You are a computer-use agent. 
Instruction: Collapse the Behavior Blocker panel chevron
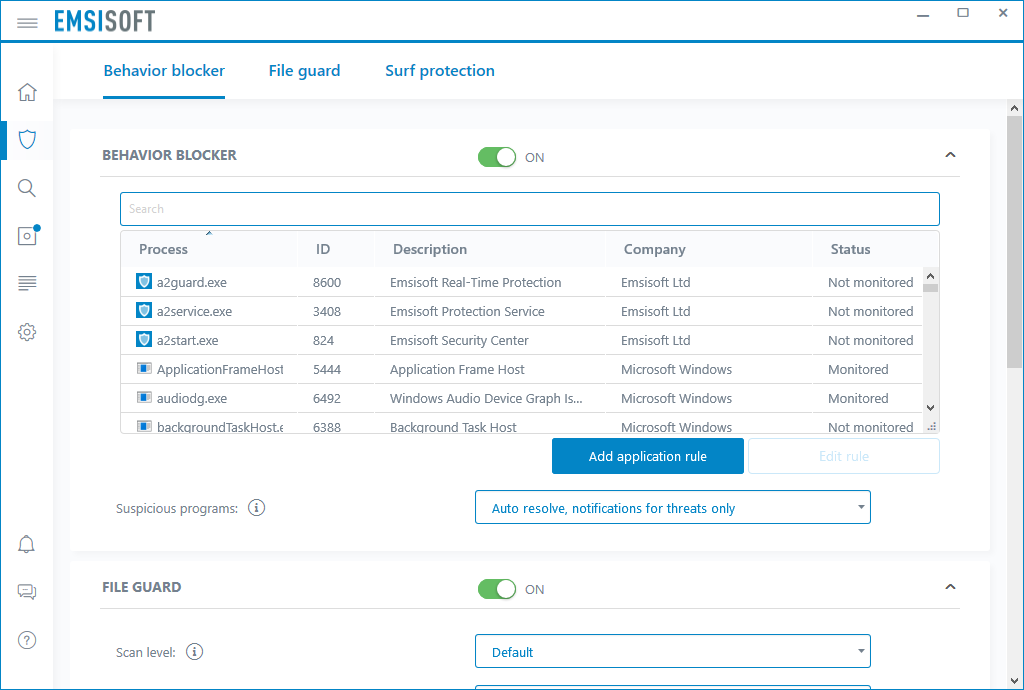pyautogui.click(x=950, y=155)
